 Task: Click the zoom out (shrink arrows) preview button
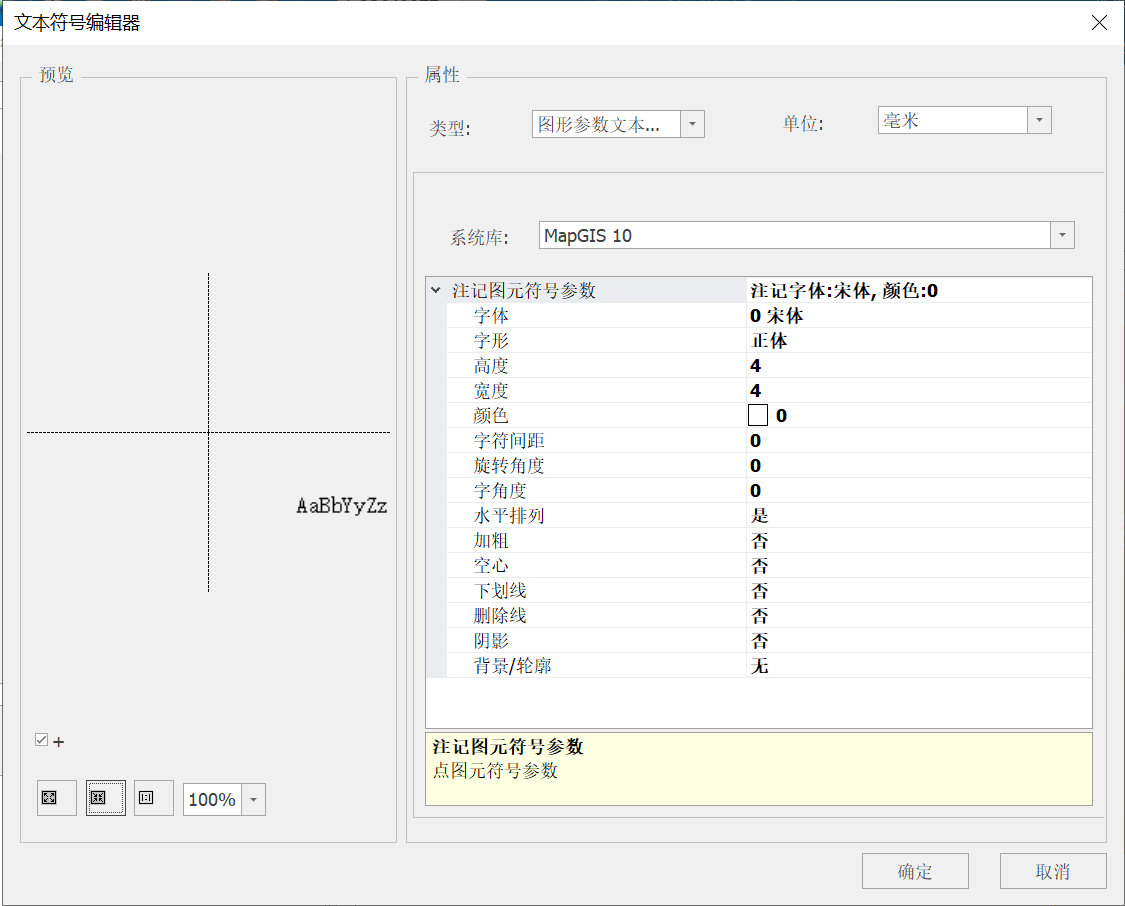click(x=105, y=798)
